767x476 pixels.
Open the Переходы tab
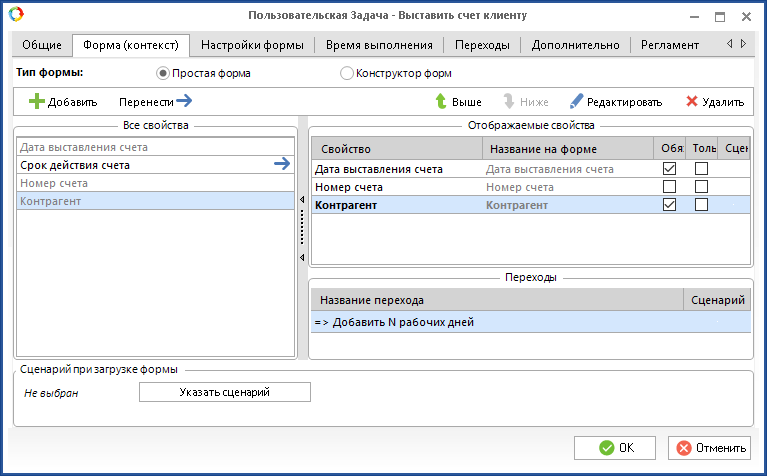click(482, 45)
